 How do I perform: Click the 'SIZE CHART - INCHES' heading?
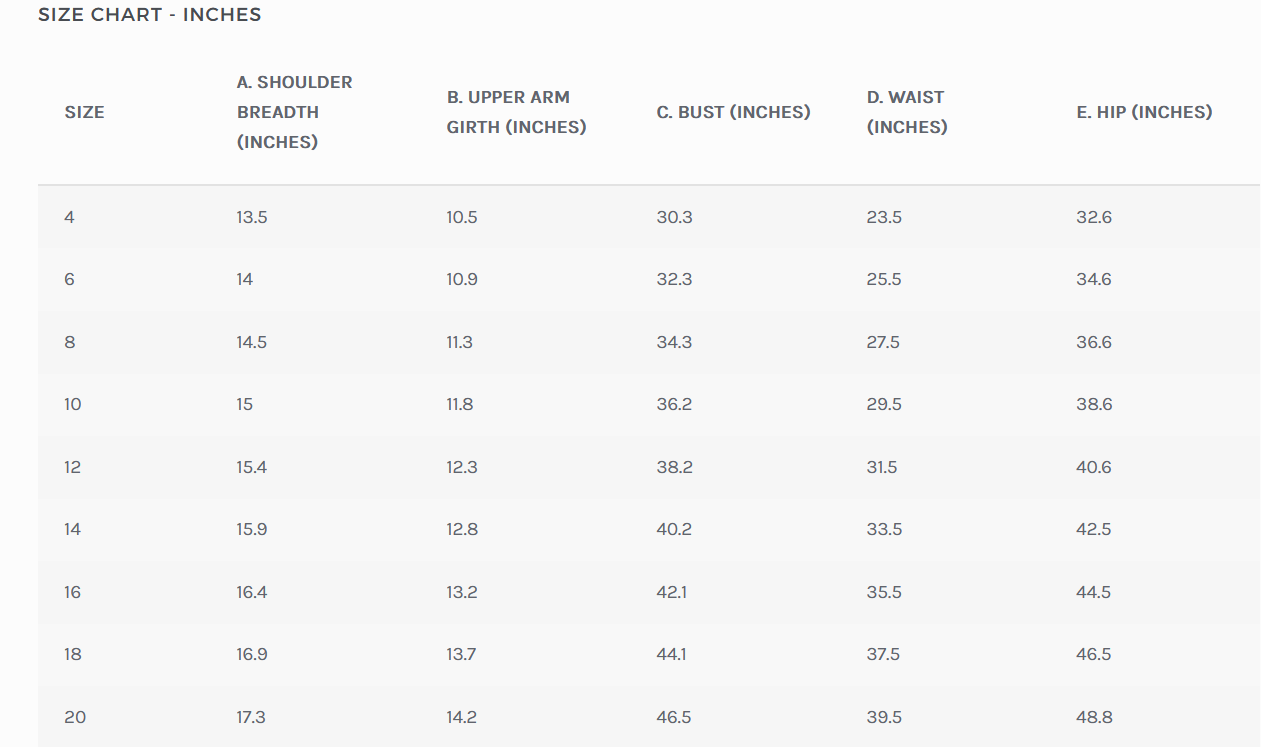(x=150, y=15)
